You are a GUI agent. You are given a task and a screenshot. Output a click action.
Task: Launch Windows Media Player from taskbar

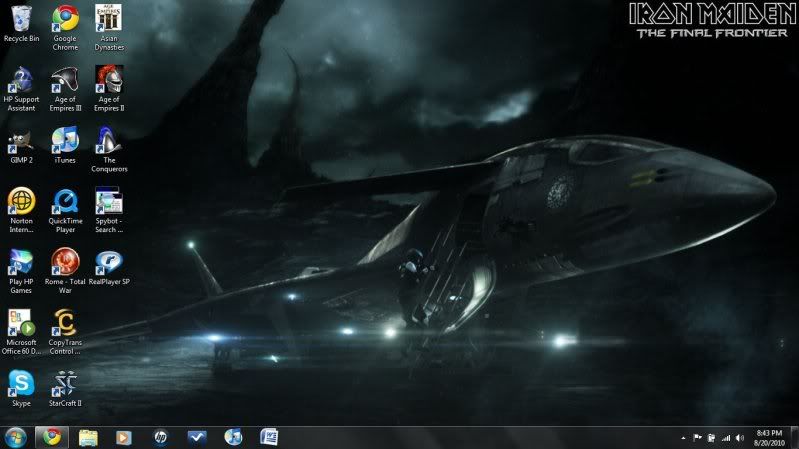tap(123, 437)
